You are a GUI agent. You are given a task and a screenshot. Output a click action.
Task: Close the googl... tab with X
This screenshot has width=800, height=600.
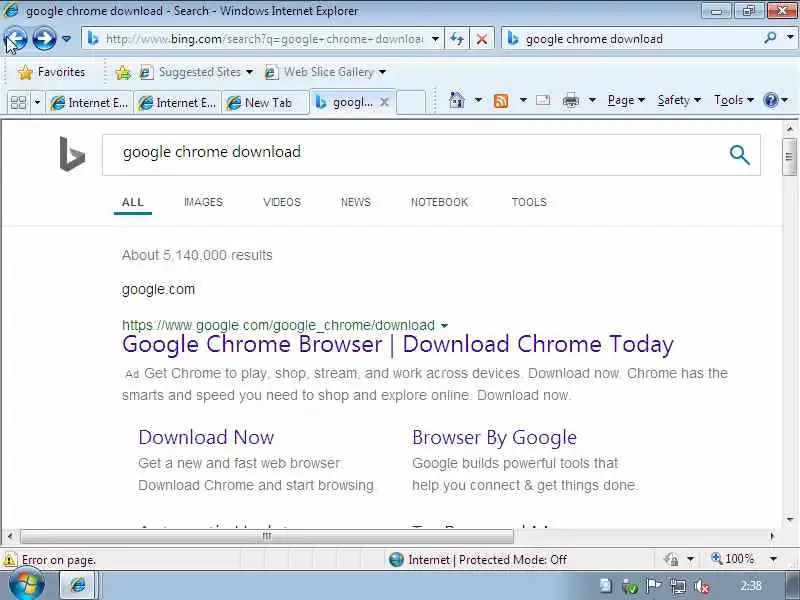click(x=385, y=102)
